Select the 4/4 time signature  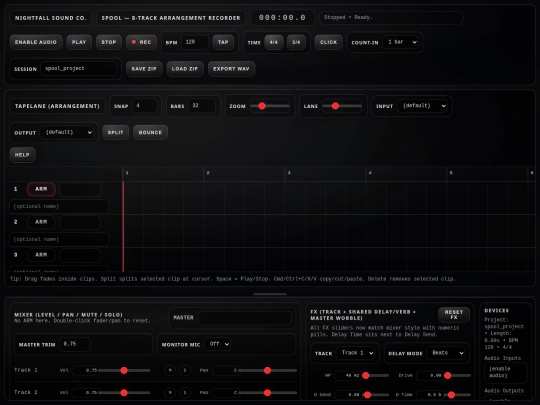coord(274,42)
